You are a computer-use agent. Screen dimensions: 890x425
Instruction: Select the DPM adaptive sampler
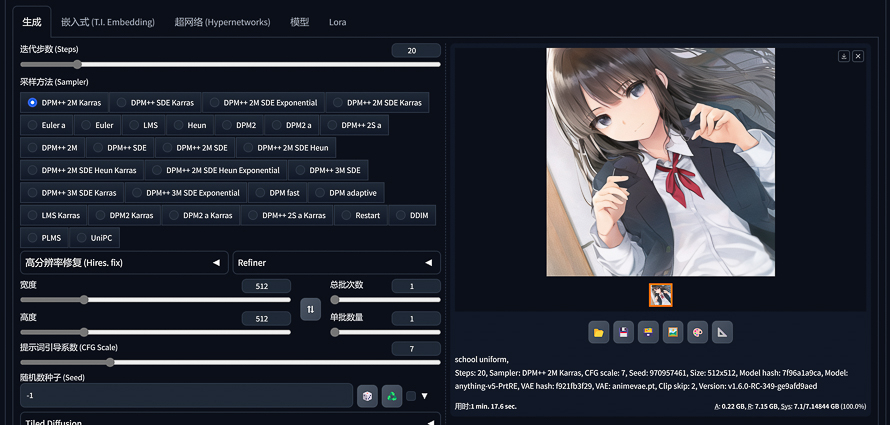(346, 193)
